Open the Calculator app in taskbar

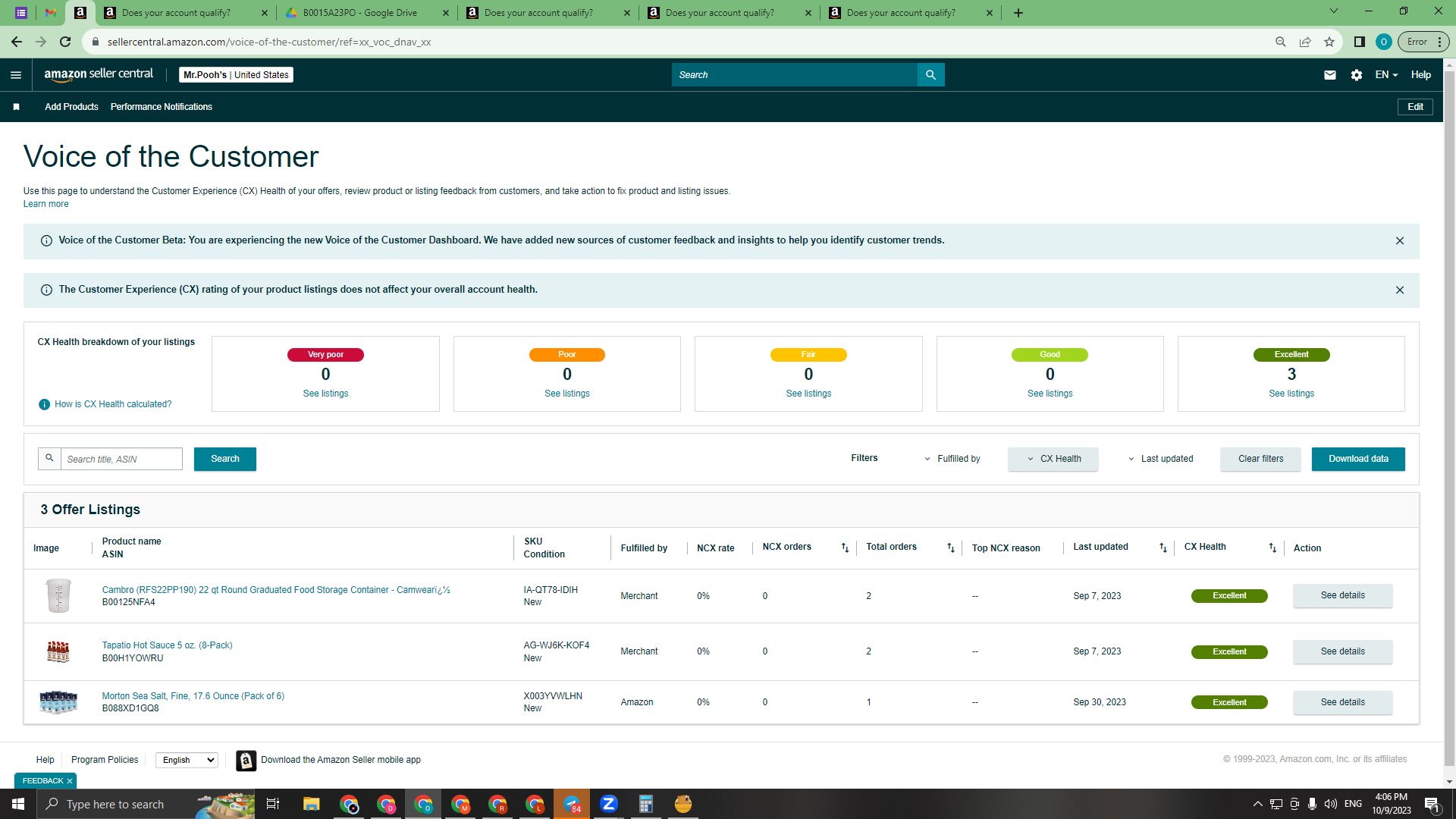[x=645, y=804]
